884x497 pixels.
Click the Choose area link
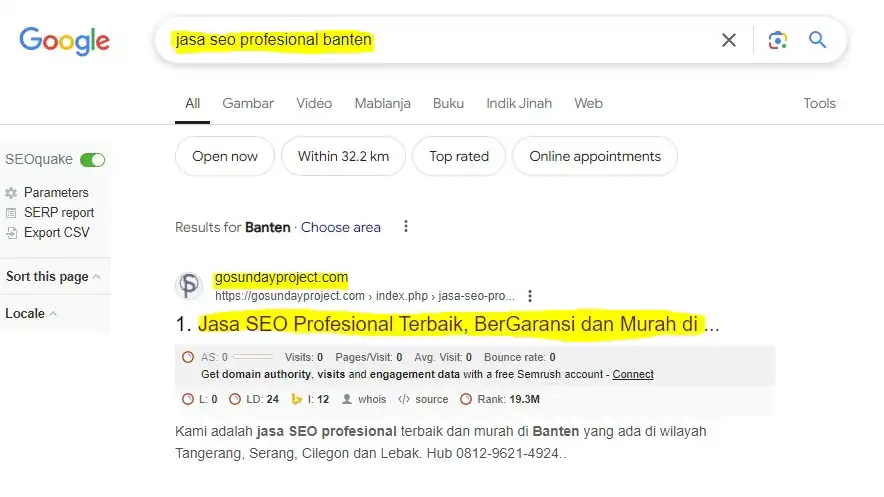coord(341,227)
